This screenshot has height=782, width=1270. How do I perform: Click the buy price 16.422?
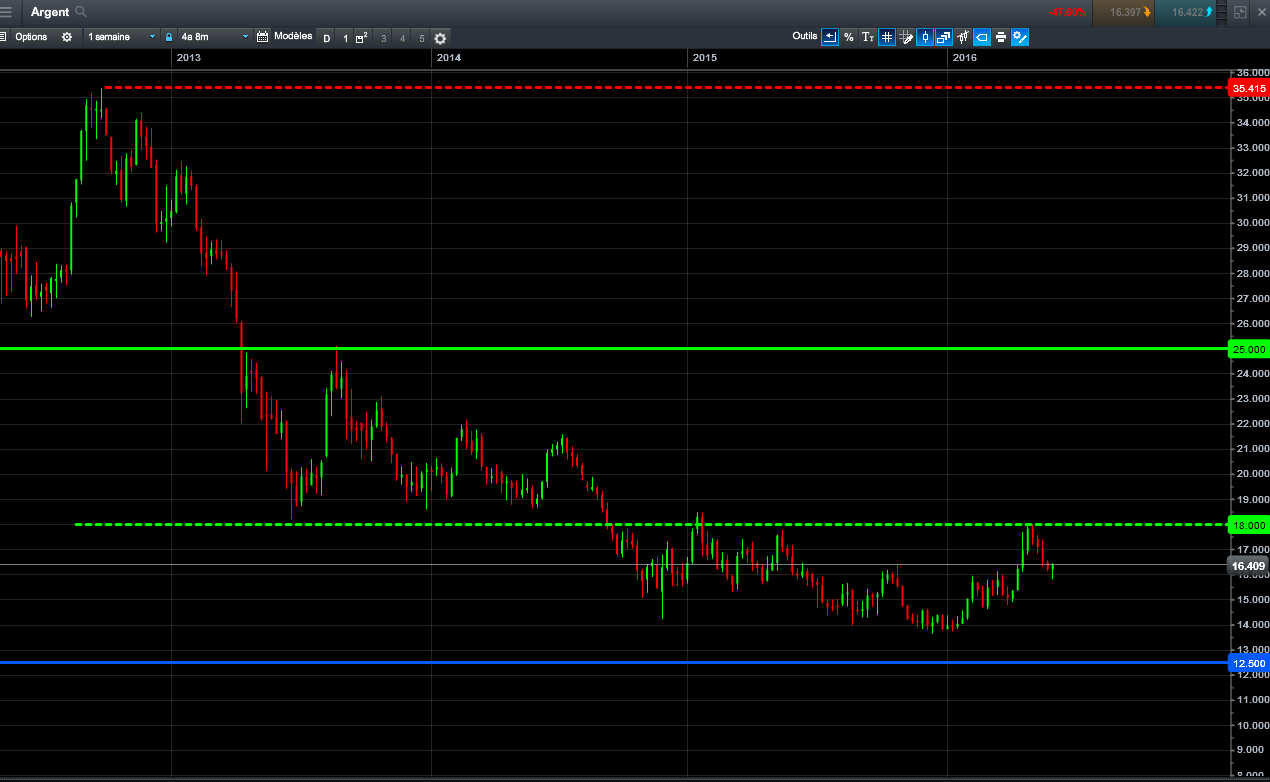click(1187, 12)
